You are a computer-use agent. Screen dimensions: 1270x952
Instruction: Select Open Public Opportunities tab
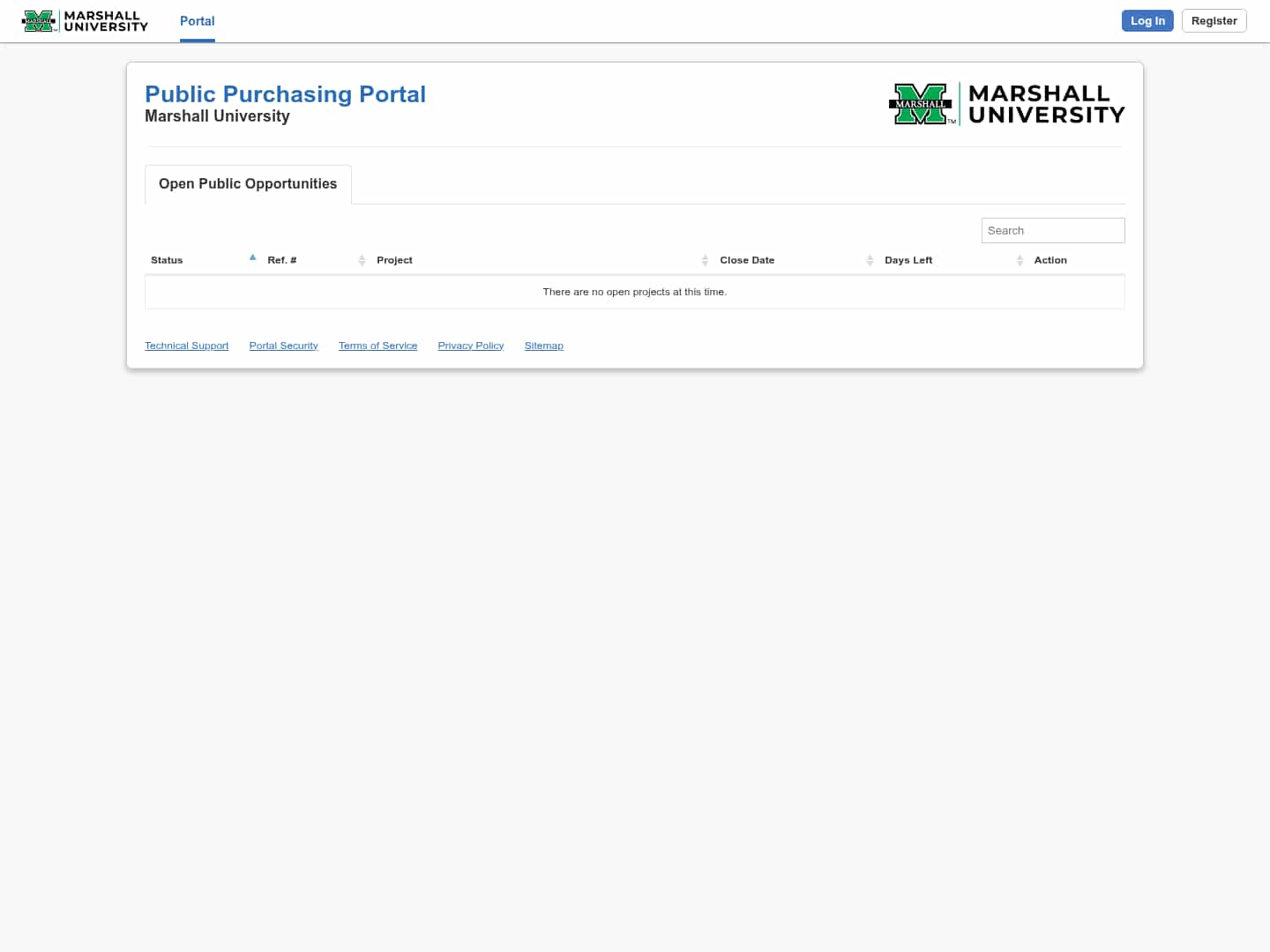(x=248, y=184)
